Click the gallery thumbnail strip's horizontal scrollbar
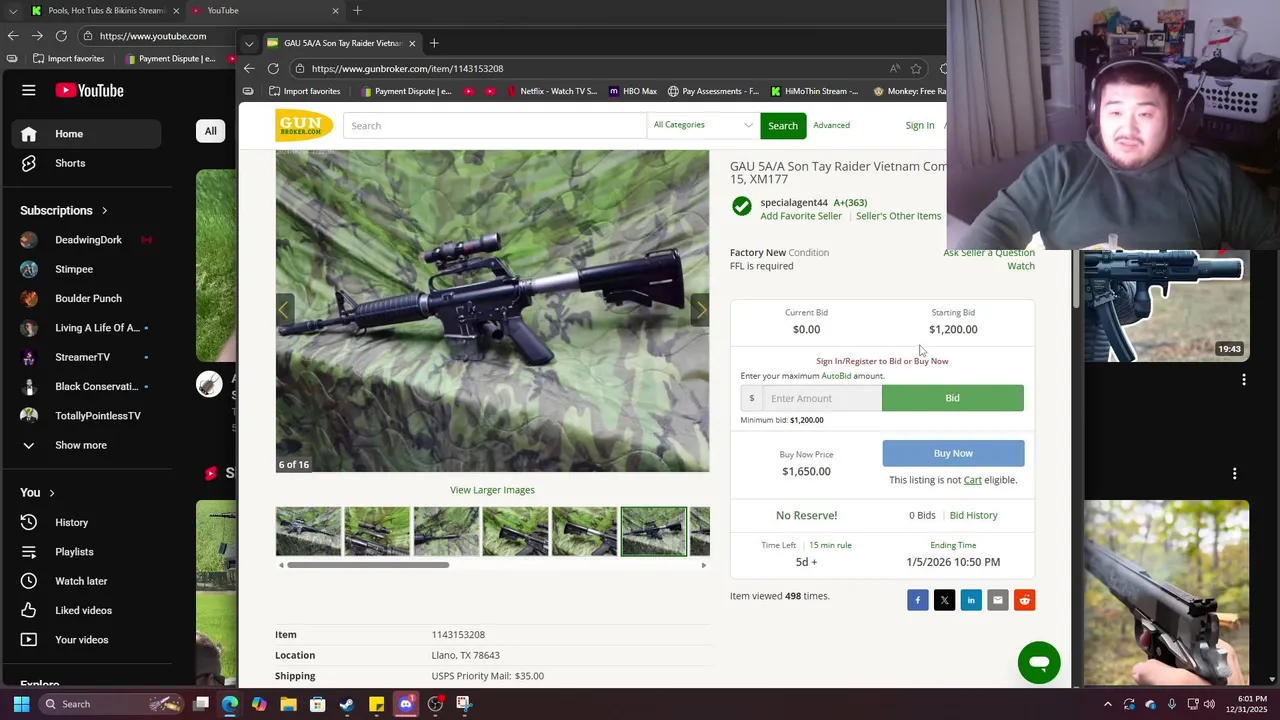This screenshot has width=1280, height=720. (369, 565)
